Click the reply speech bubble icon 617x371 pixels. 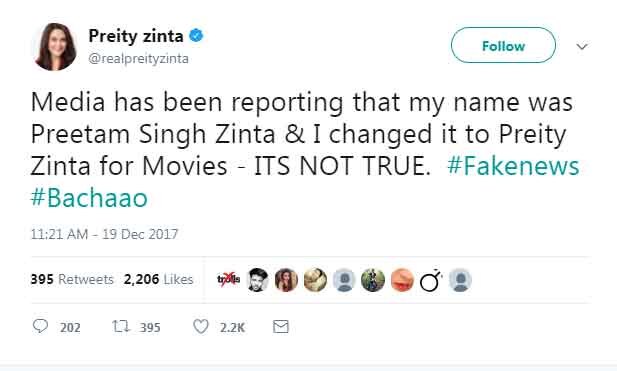point(40,326)
